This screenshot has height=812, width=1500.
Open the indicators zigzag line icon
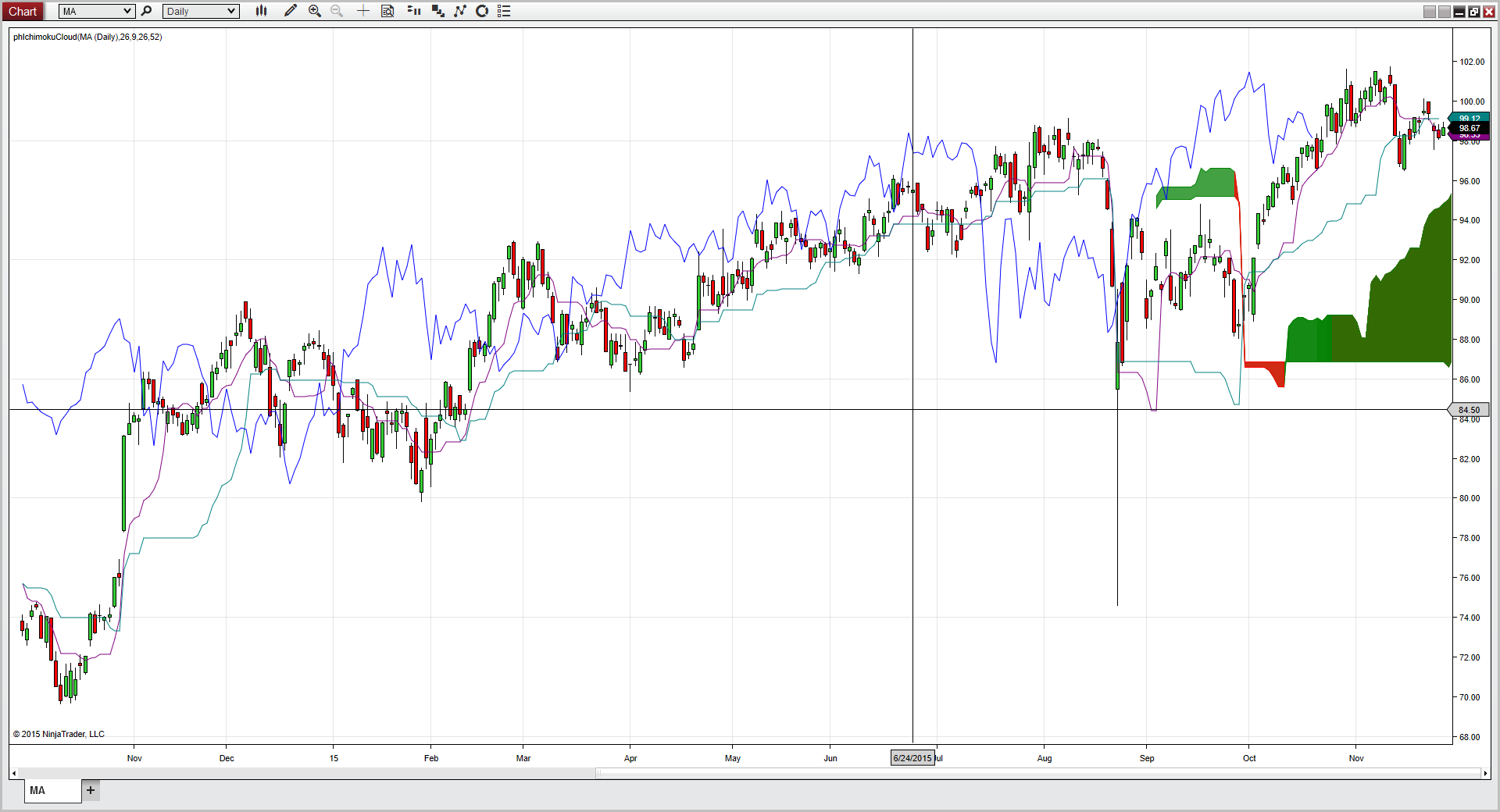point(460,11)
